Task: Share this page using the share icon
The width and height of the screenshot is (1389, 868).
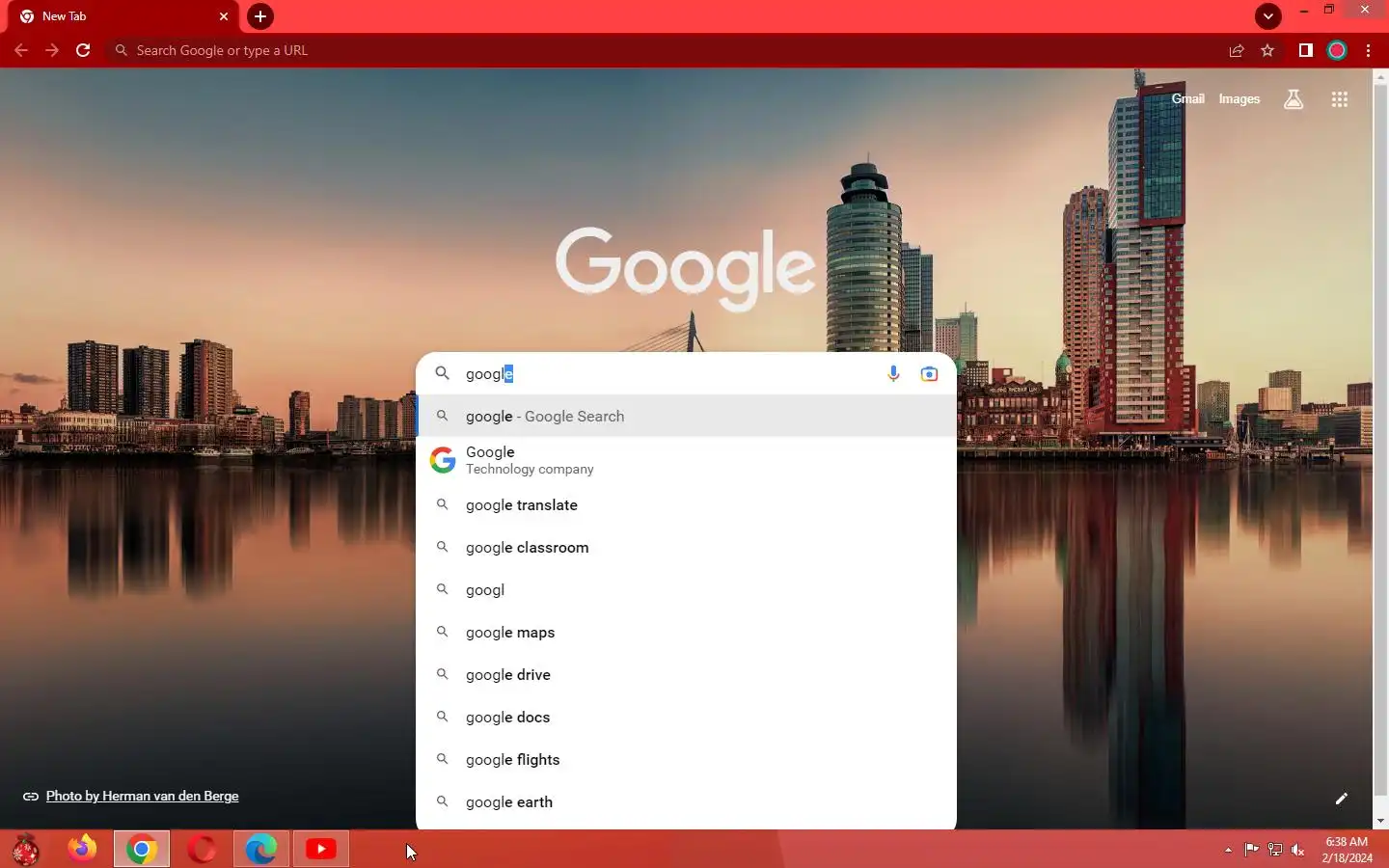Action: point(1237,50)
